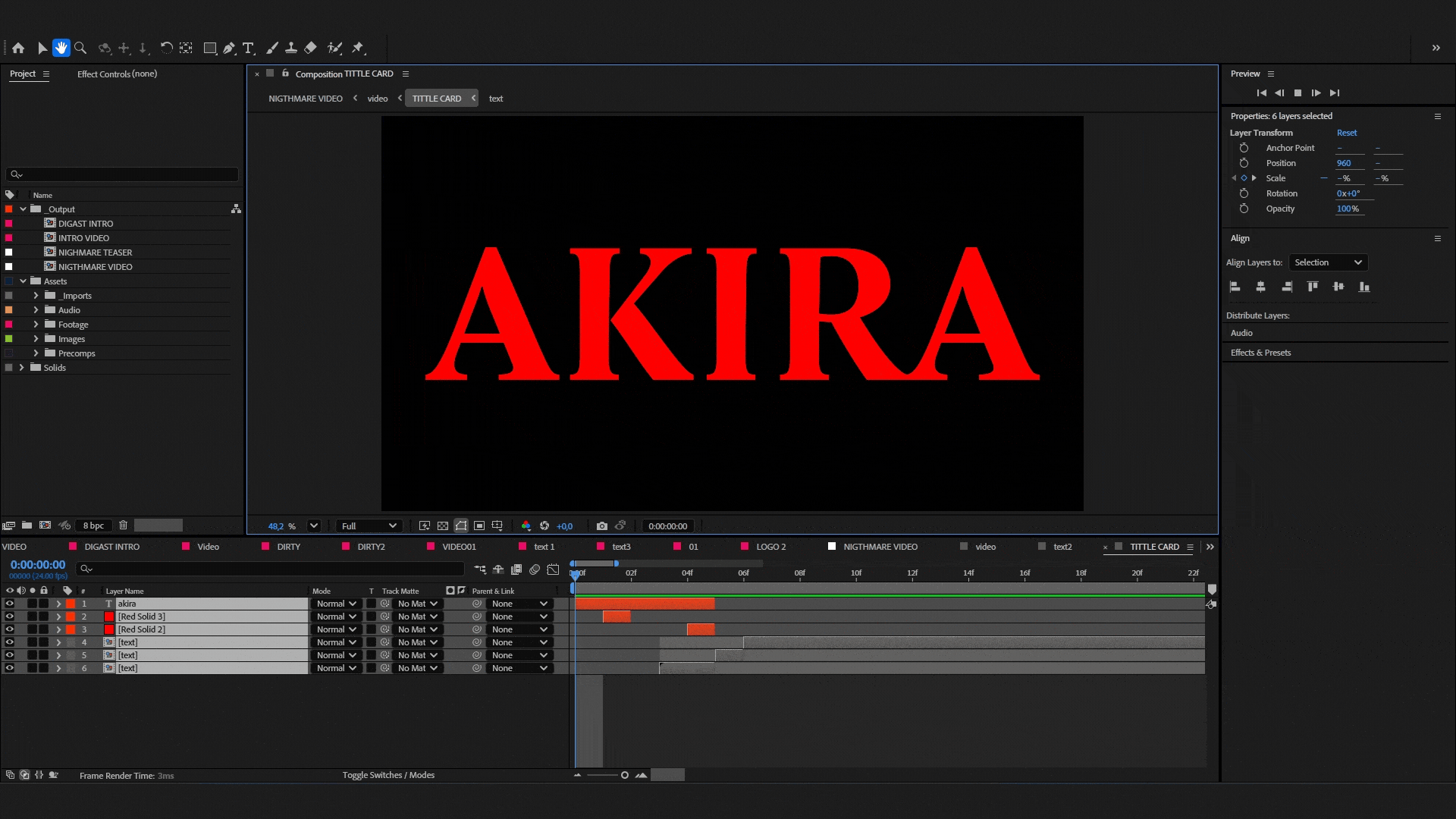
Task: Open the Align Layers to Selection dropdown
Action: (x=1328, y=262)
